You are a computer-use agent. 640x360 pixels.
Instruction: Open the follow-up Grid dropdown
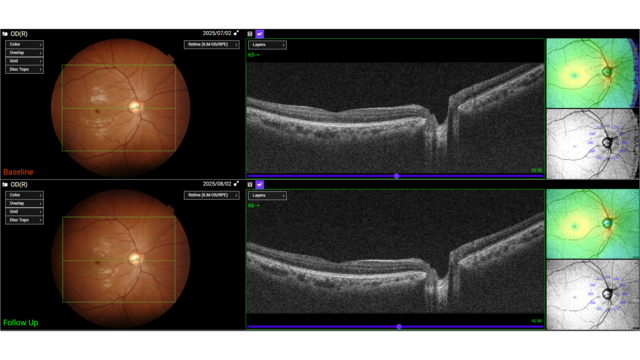(24, 211)
